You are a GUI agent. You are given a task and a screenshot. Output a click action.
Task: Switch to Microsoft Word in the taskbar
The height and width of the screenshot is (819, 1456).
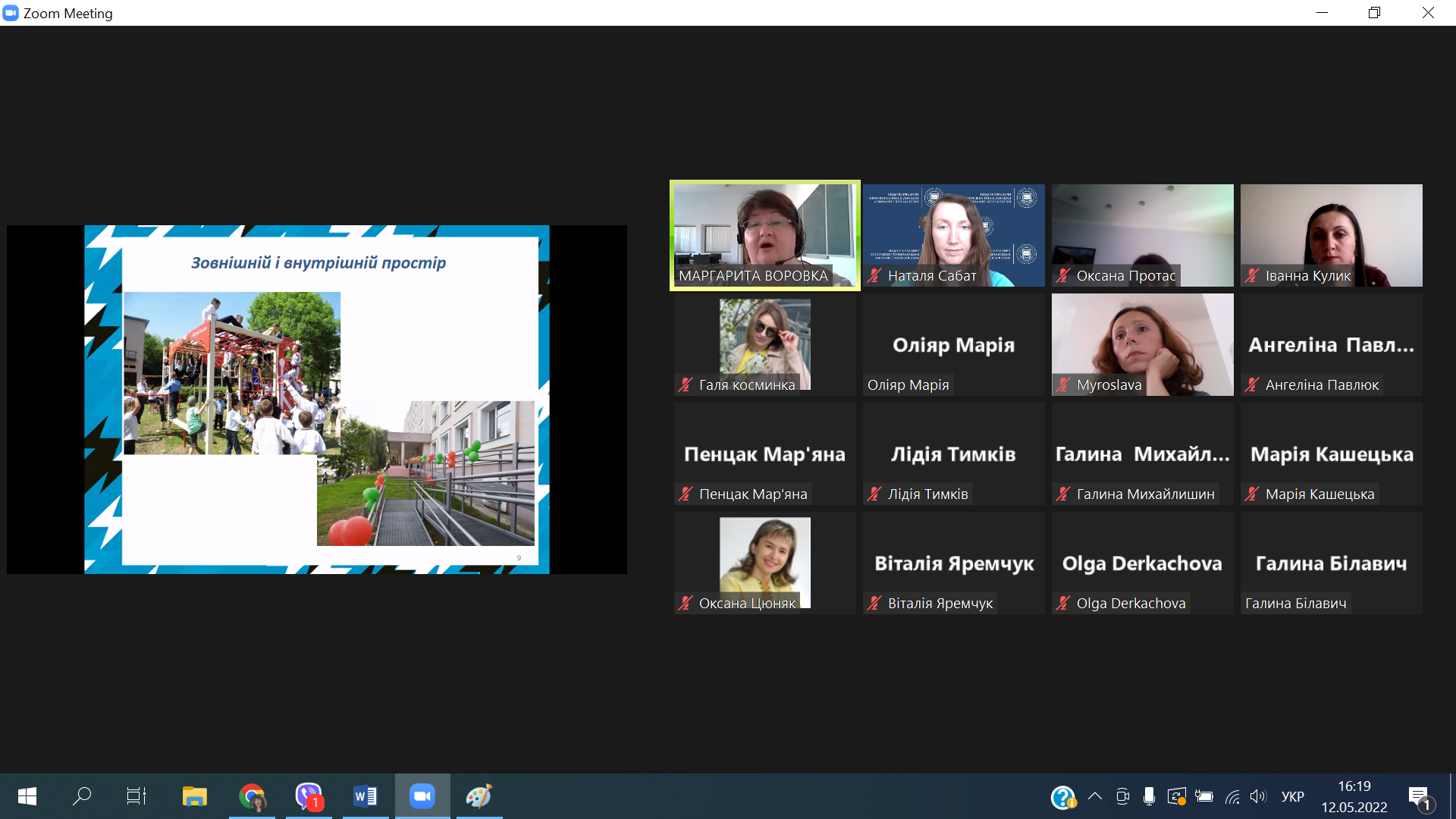[x=366, y=796]
